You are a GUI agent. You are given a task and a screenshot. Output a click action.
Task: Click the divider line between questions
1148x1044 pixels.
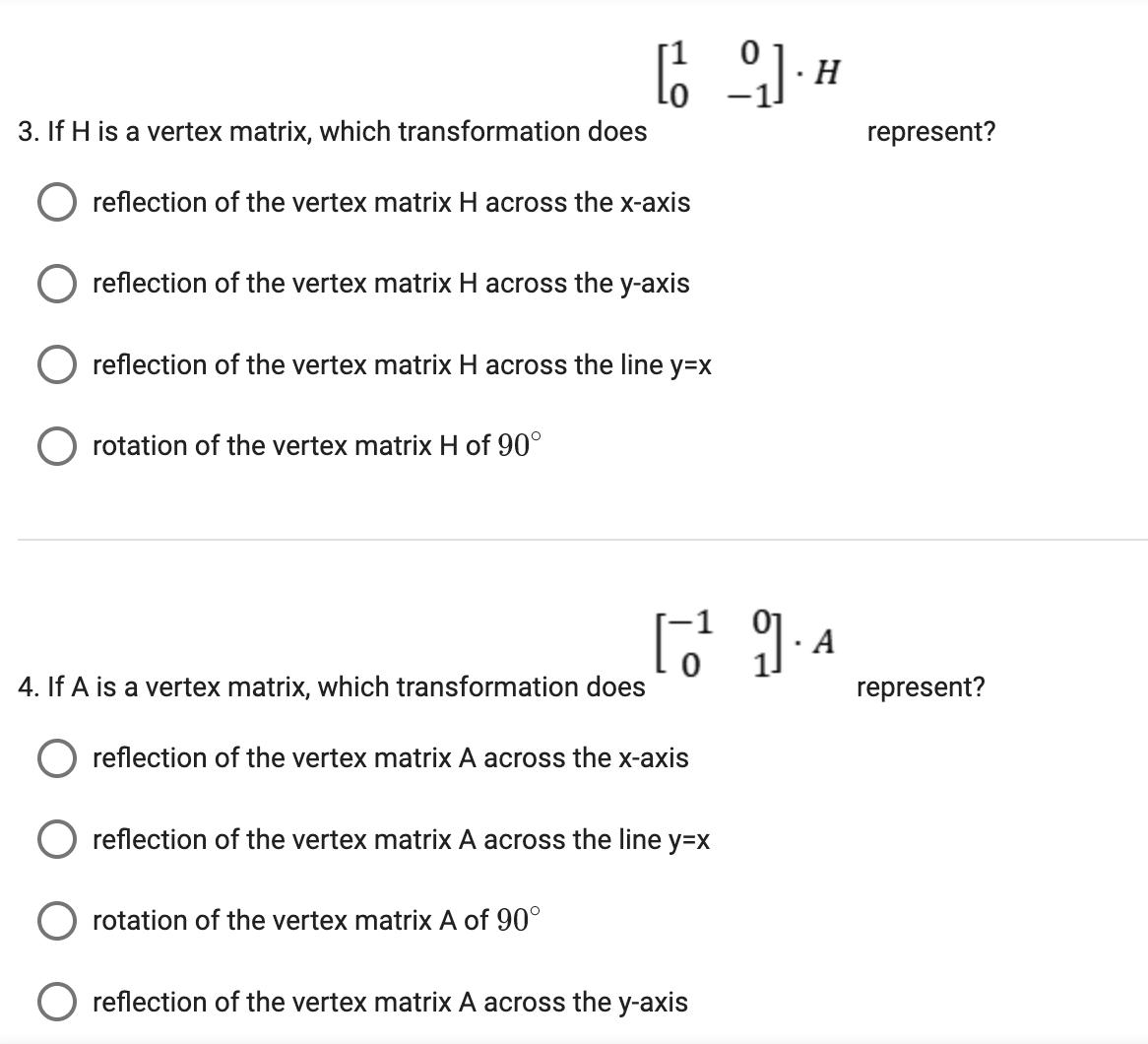coord(574,541)
